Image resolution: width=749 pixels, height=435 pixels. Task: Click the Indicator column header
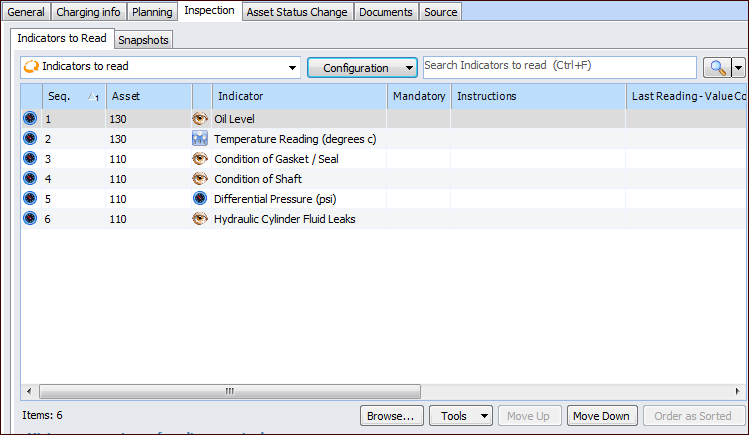[300, 96]
